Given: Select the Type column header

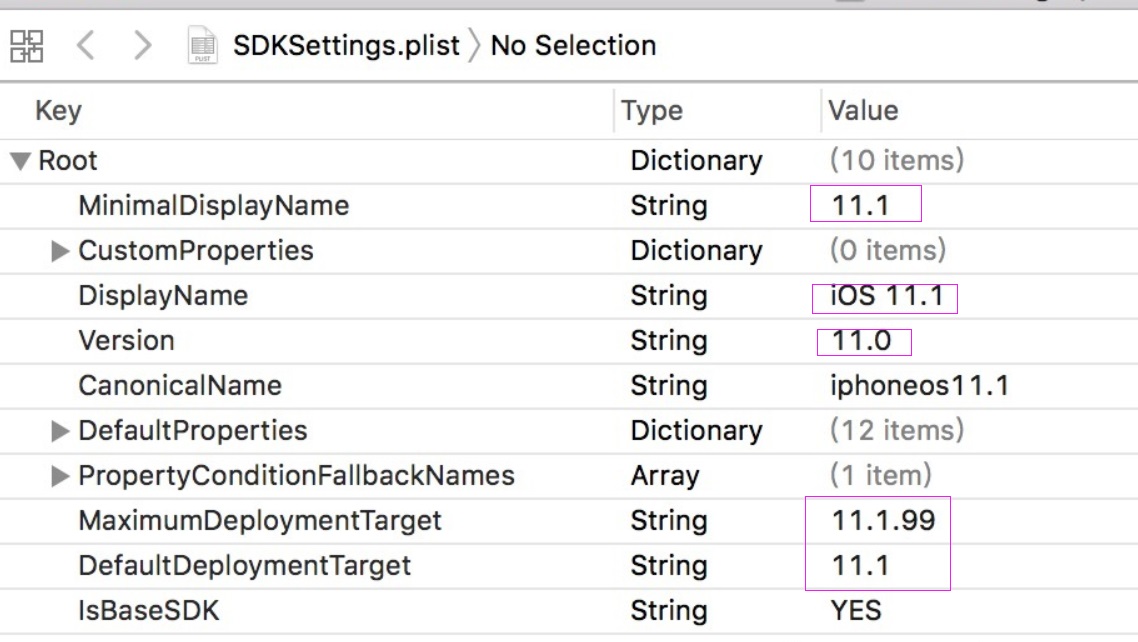Looking at the screenshot, I should [652, 111].
